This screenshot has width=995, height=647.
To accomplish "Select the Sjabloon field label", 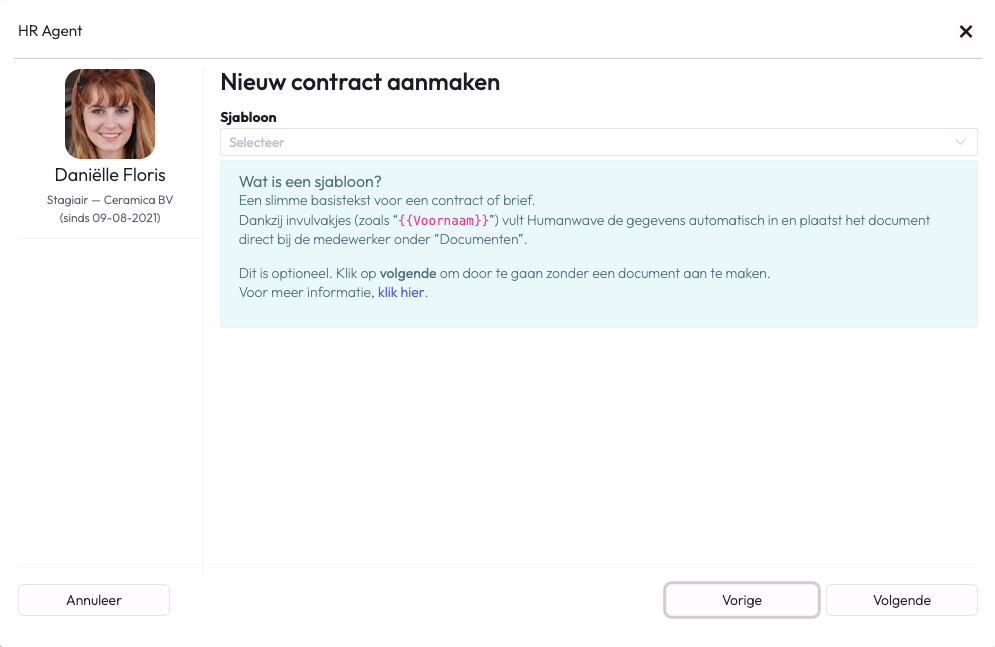I will click(248, 117).
